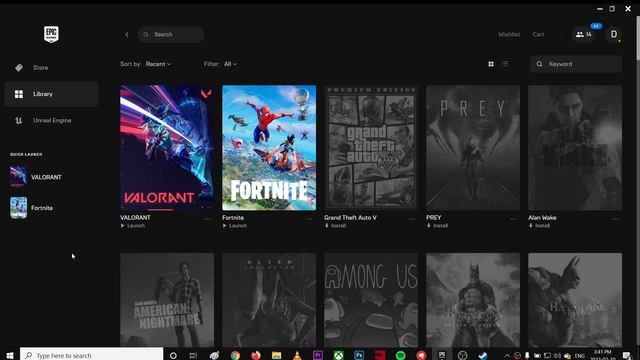Open Cortana circle in the taskbar
The width and height of the screenshot is (640, 360).
click(173, 356)
